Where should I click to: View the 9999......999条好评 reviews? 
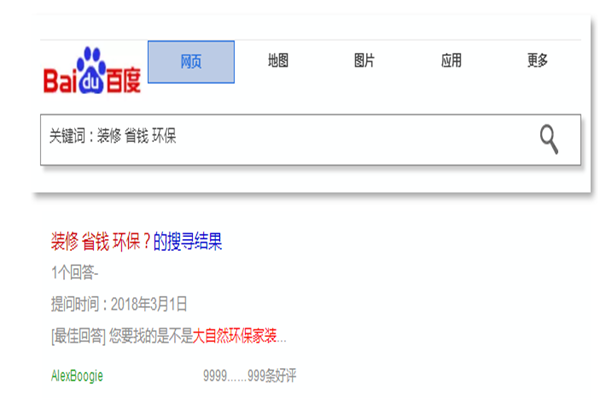[249, 376]
